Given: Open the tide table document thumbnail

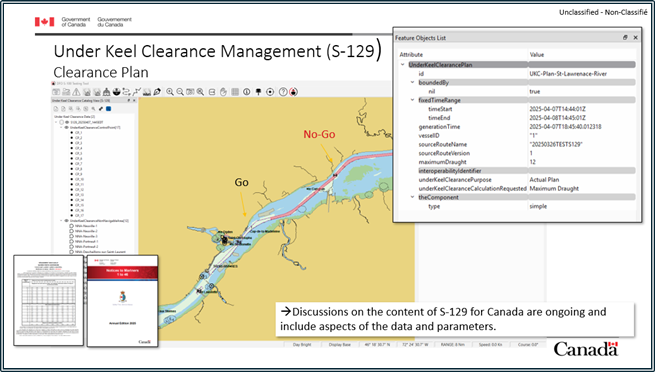Looking at the screenshot, I should pyautogui.click(x=48, y=301).
